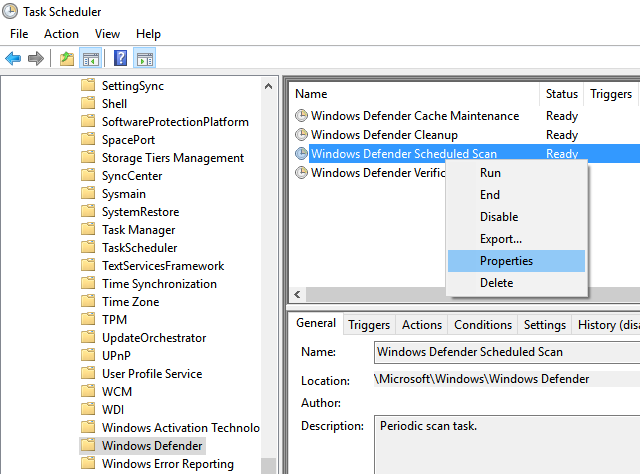Sort by the Status column header
Screen dimensions: 640x474
pyautogui.click(x=562, y=94)
